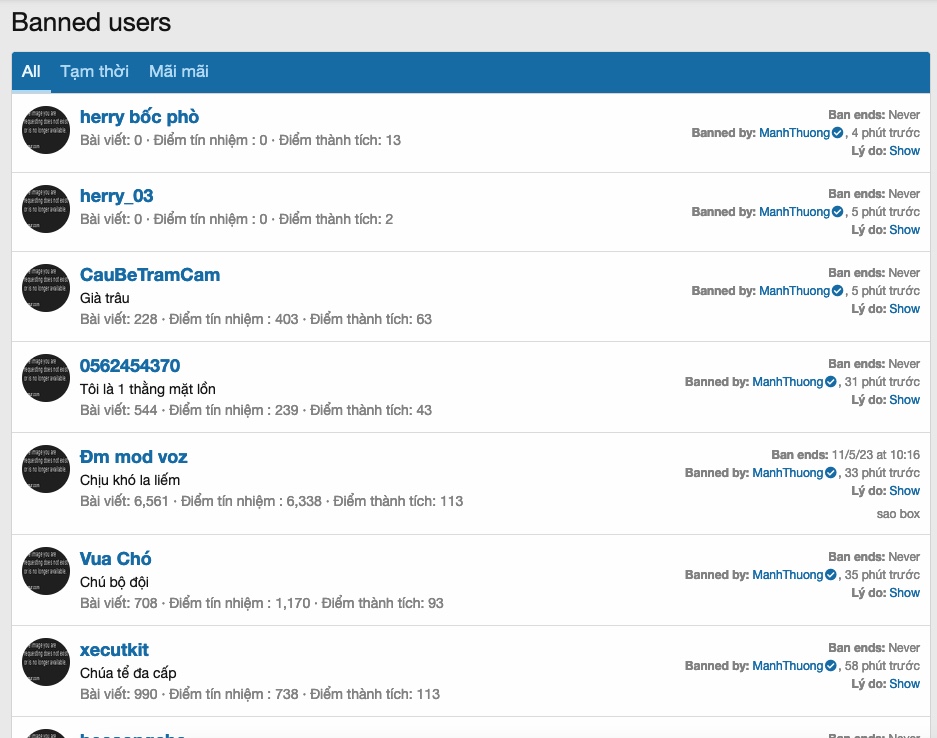Switch to the Mãi mãi tab

click(178, 72)
